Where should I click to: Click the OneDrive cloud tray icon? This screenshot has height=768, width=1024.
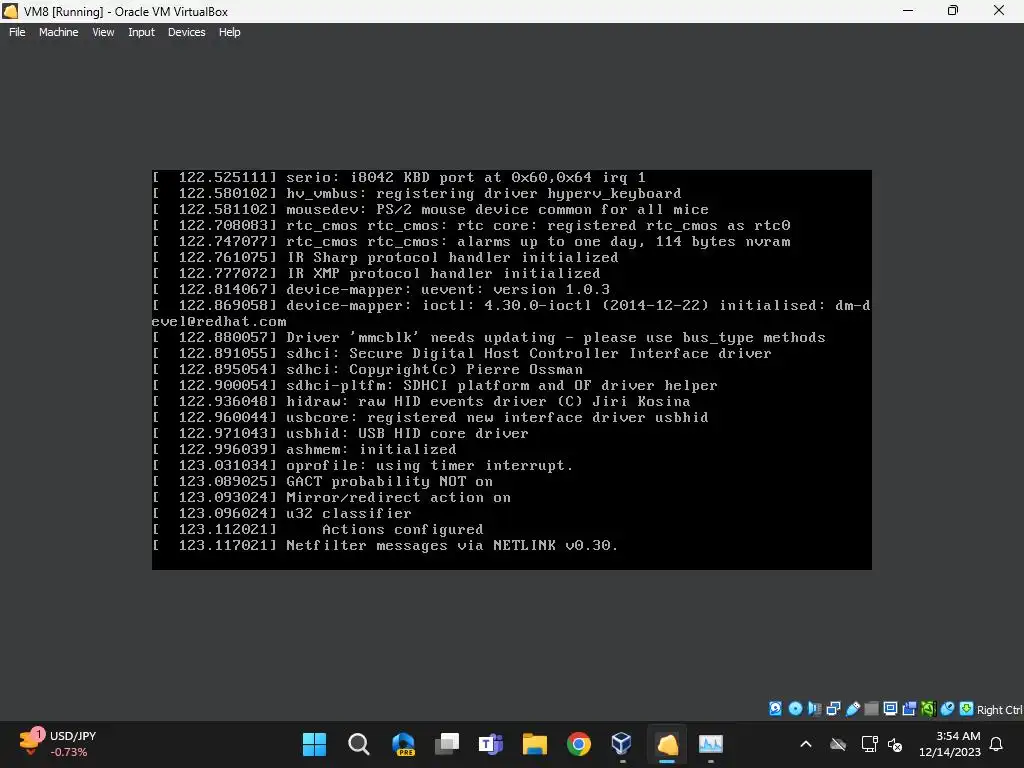838,744
